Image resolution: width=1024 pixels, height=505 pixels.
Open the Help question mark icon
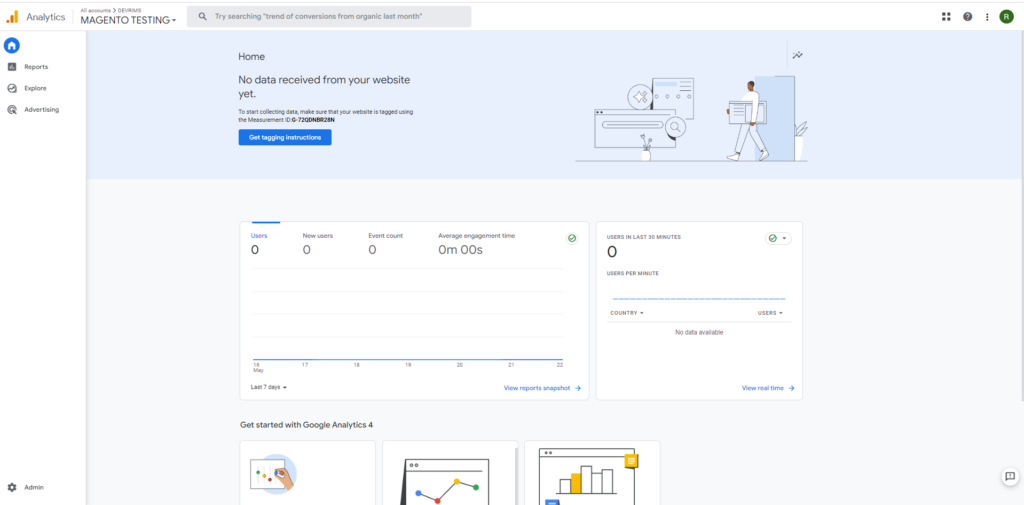tap(967, 16)
